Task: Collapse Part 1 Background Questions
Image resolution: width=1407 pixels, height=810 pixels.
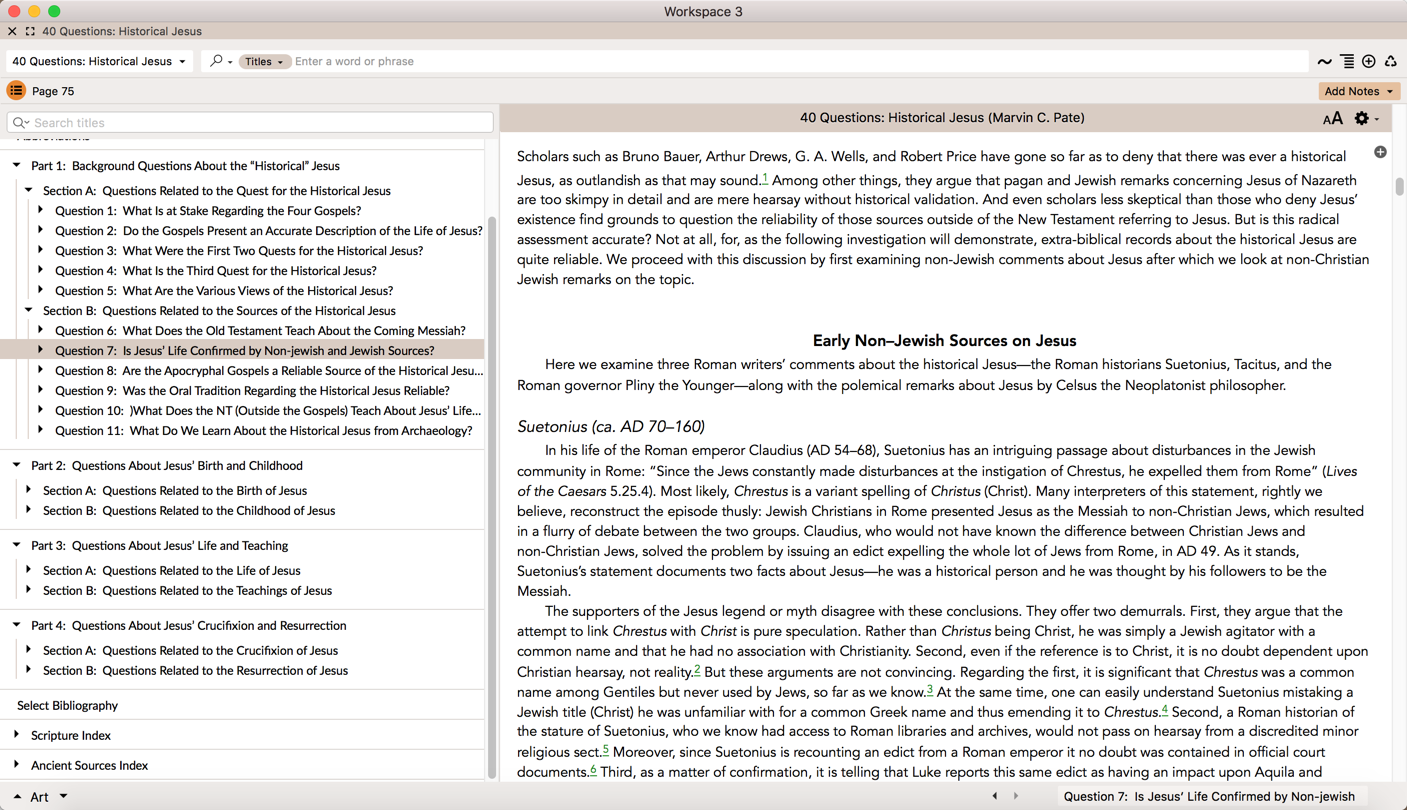Action: [x=17, y=166]
